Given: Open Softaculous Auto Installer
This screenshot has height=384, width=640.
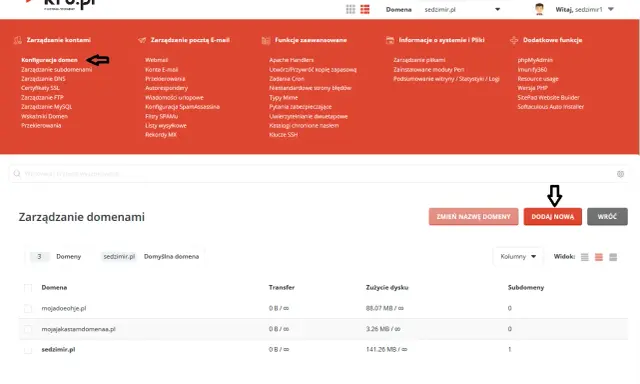Looking at the screenshot, I should click(x=551, y=107).
